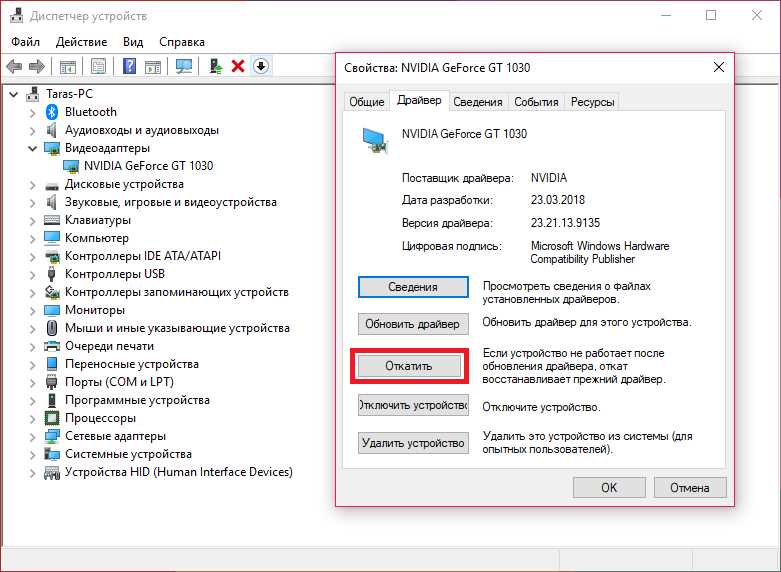Click the red X Uninstall device icon
This screenshot has height=572, width=781.
click(238, 66)
